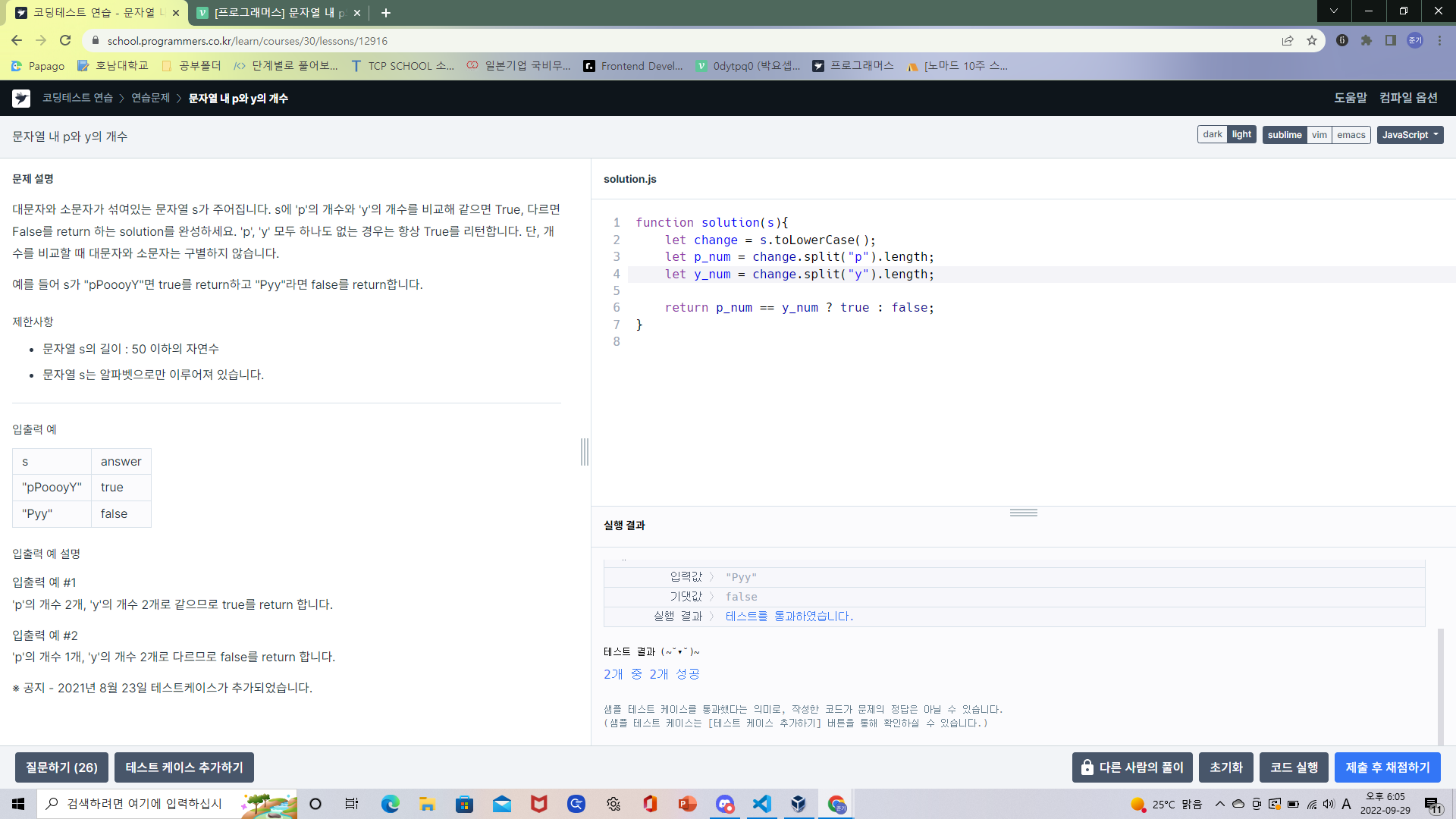Image resolution: width=1456 pixels, height=819 pixels.
Task: Open Office icon on taskbar
Action: [x=651, y=804]
